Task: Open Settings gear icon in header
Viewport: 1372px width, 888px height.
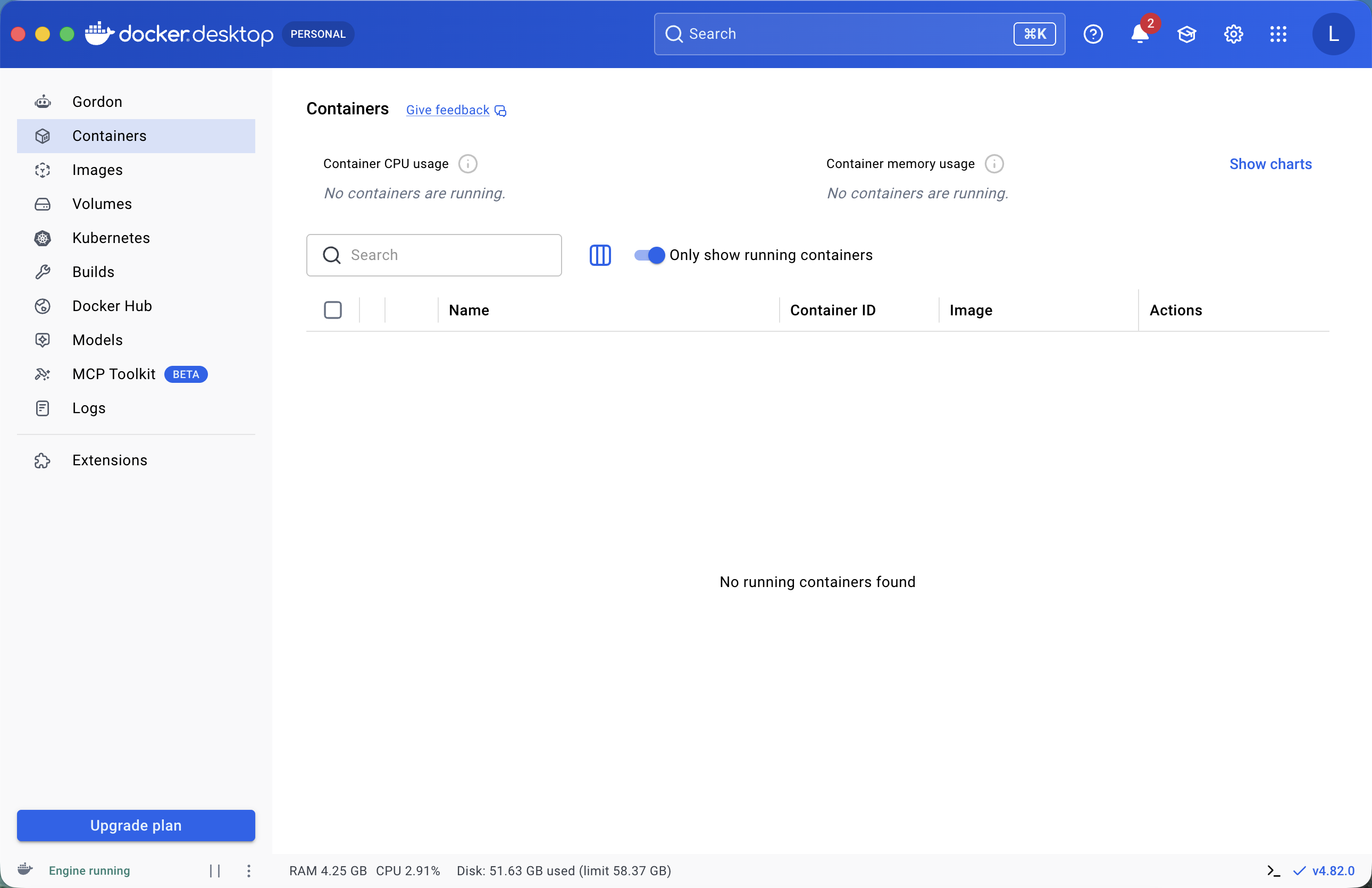Action: [x=1233, y=34]
